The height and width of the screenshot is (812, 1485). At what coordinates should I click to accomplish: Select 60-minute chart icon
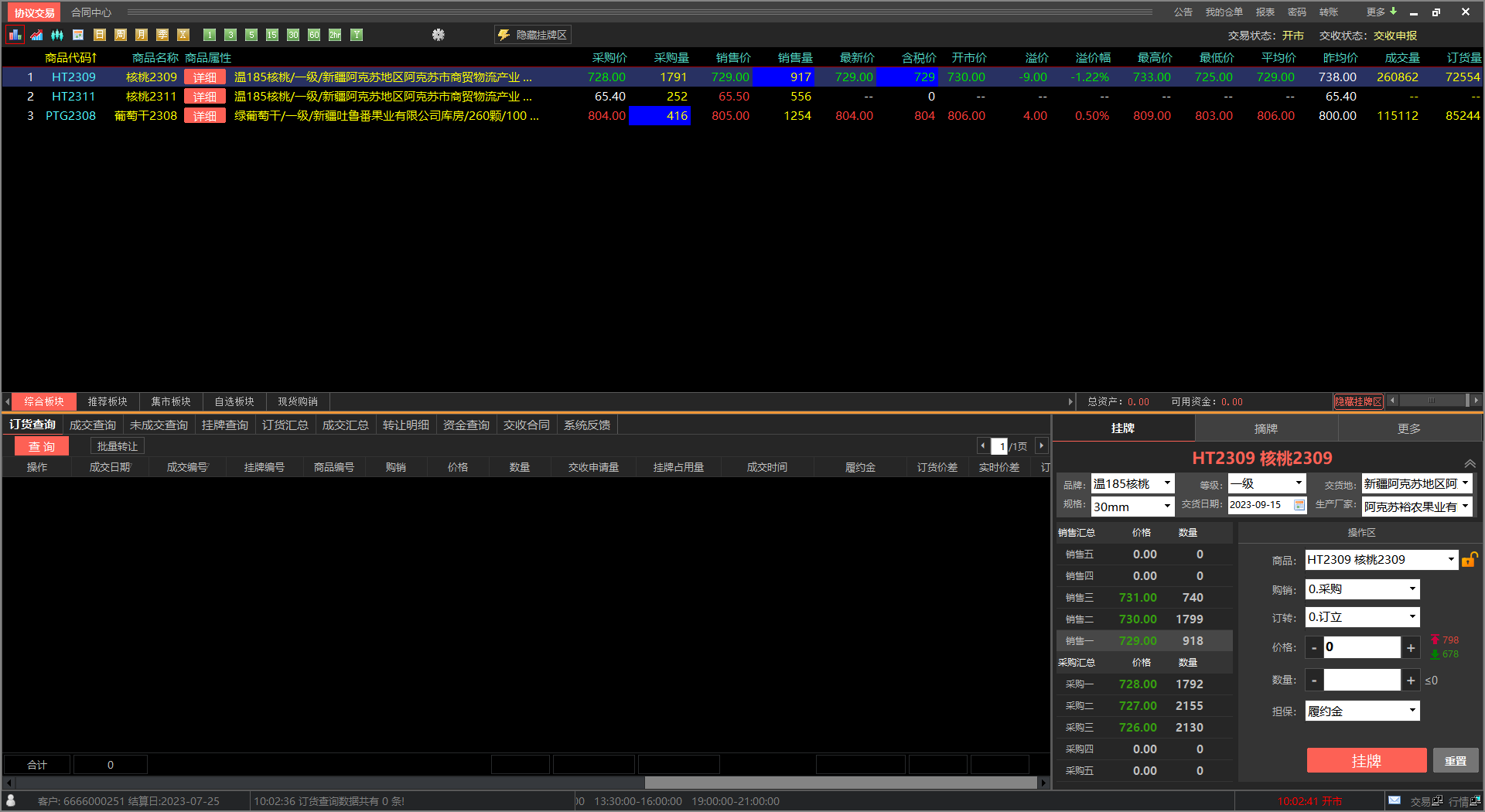click(x=314, y=35)
